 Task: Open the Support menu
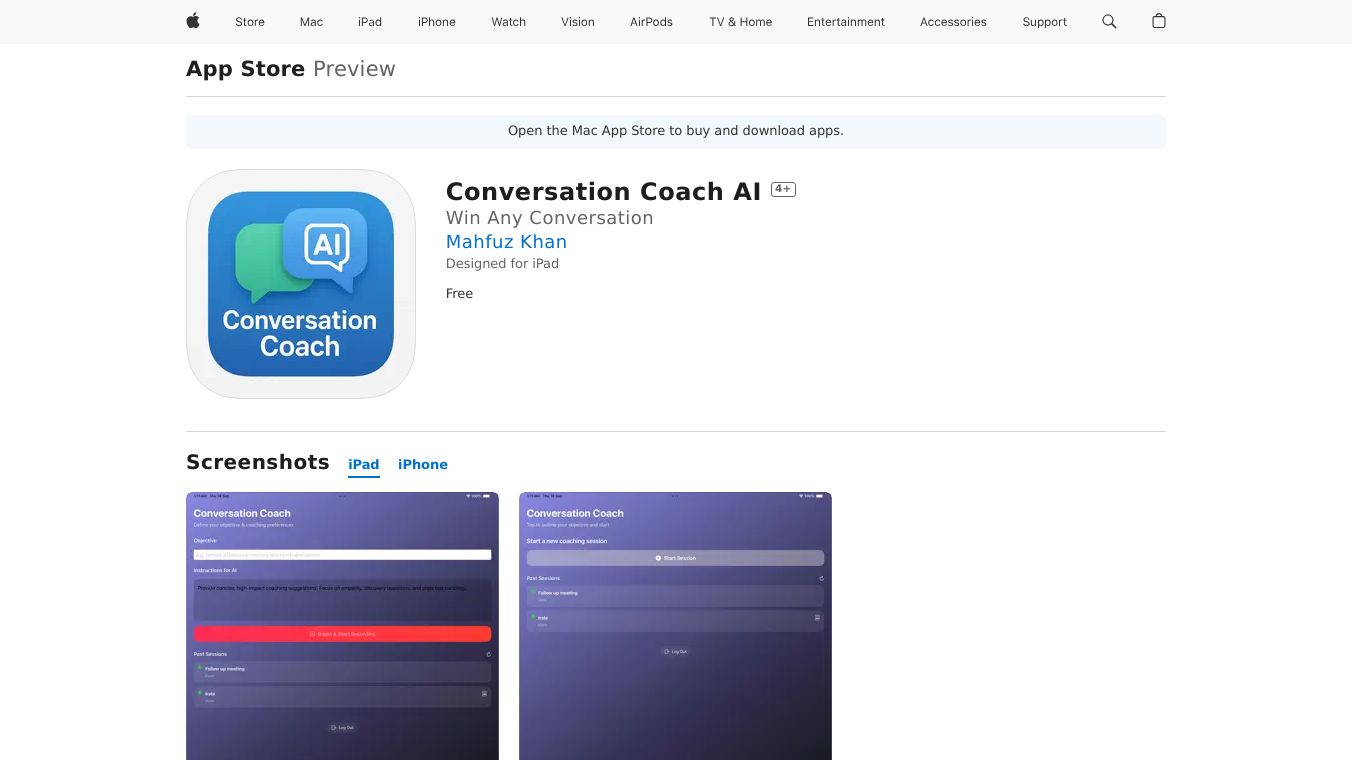point(1045,22)
